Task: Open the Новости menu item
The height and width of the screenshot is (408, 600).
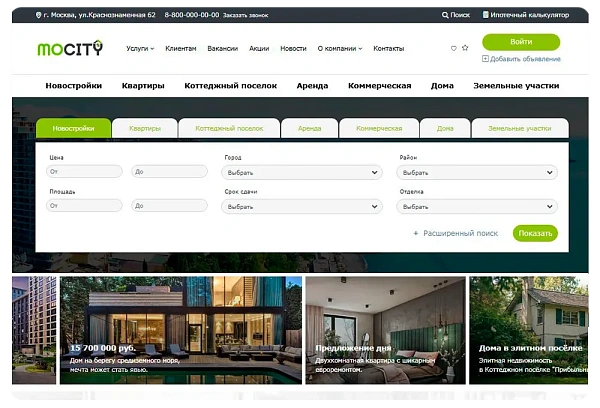Action: (x=293, y=49)
